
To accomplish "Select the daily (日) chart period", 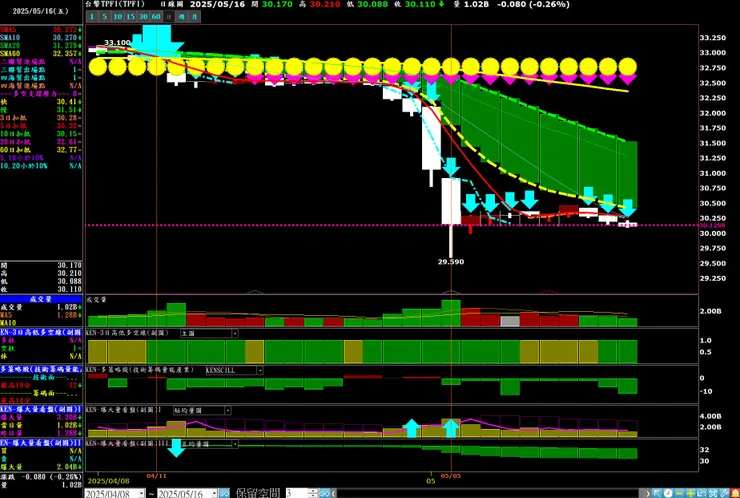I will tap(168, 17).
